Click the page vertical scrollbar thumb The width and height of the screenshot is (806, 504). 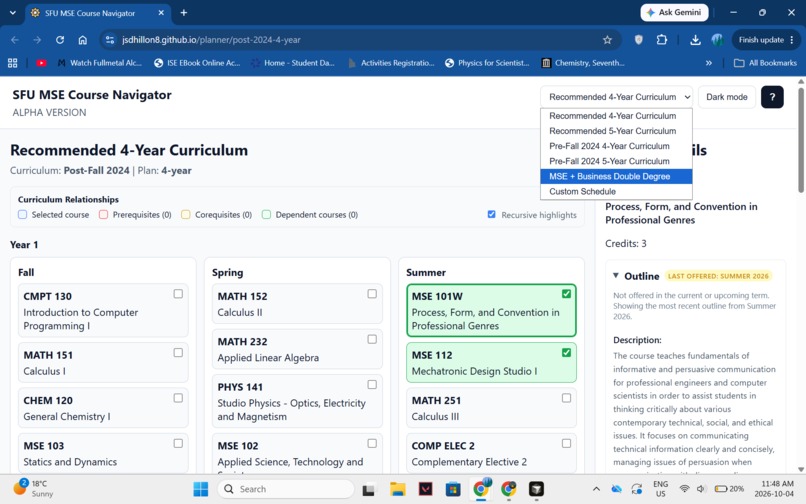coord(801,140)
